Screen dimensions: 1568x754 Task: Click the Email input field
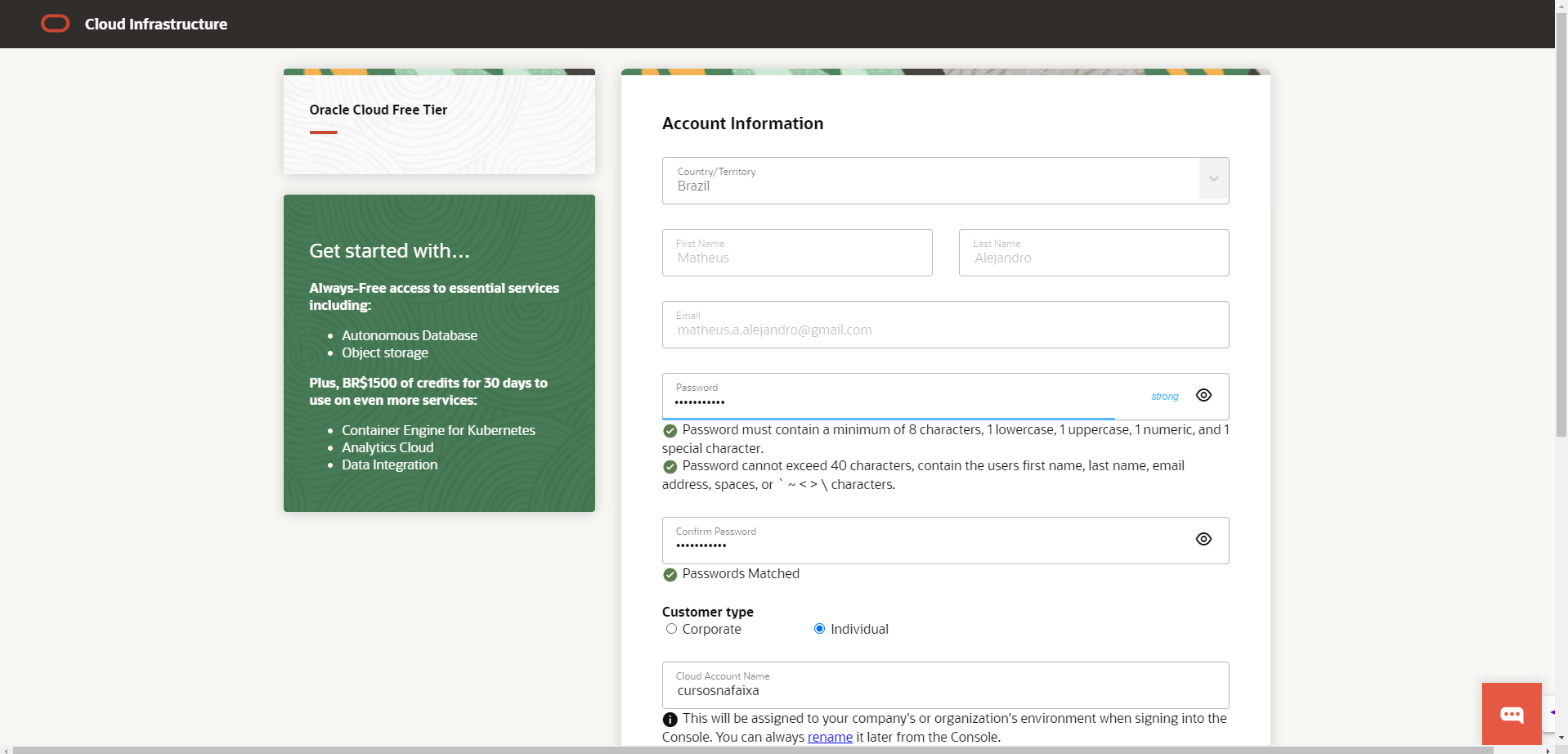[945, 325]
